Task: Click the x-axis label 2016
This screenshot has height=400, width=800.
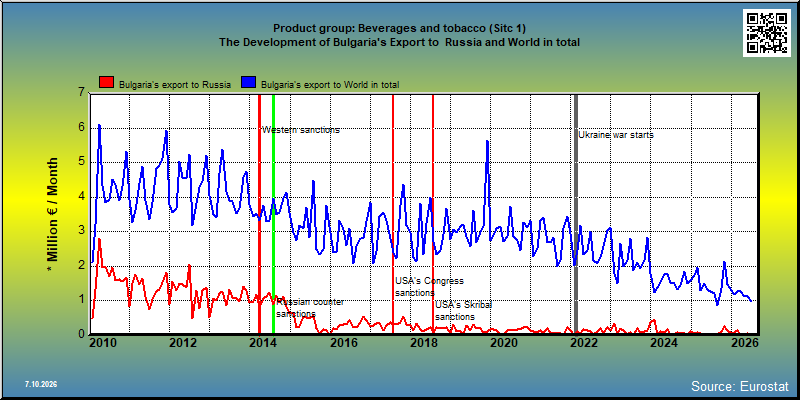Action: [343, 342]
